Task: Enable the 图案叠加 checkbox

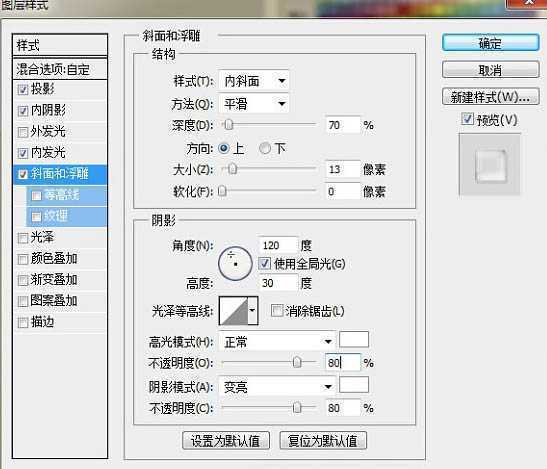Action: (23, 301)
